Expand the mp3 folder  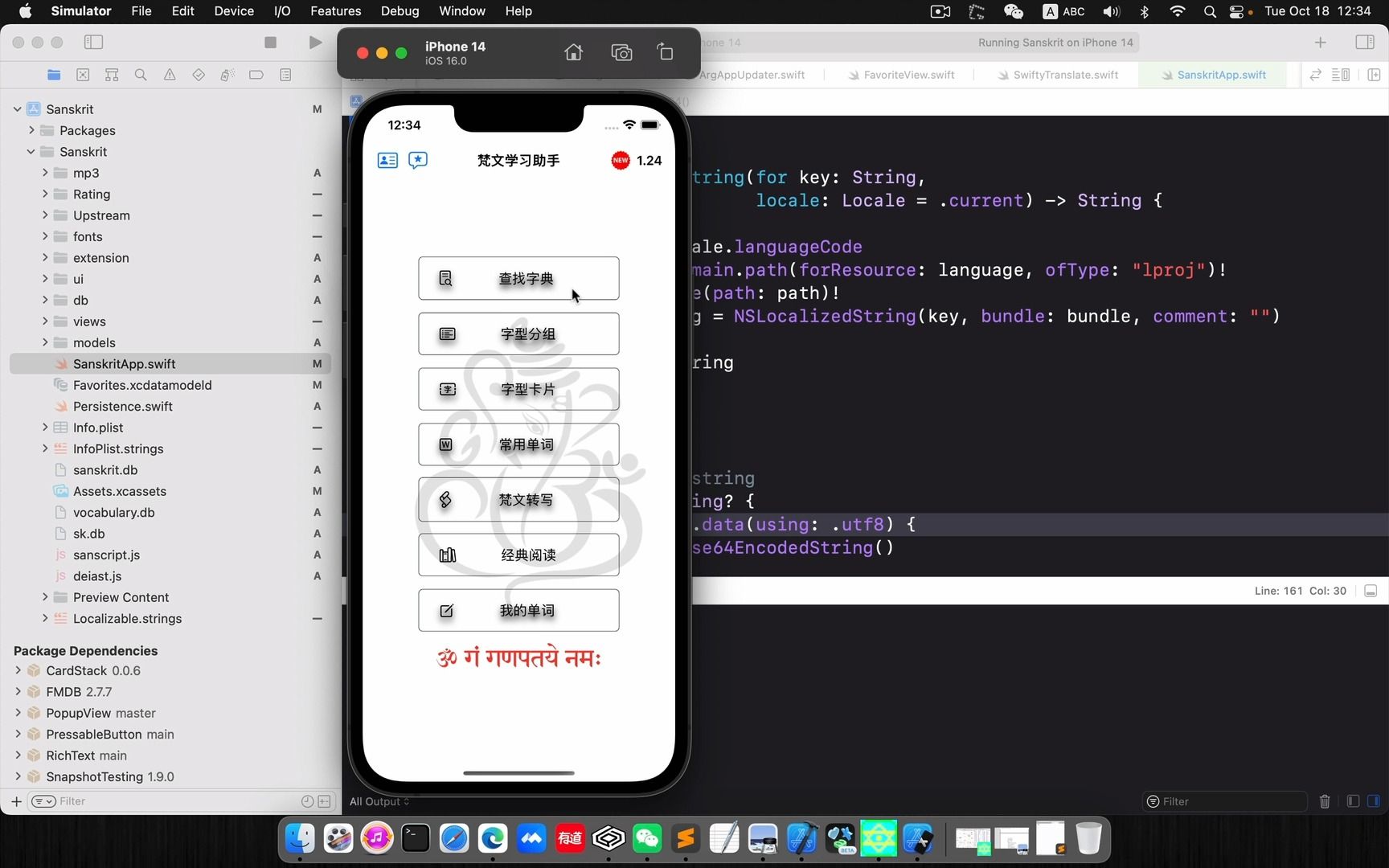pyautogui.click(x=45, y=173)
